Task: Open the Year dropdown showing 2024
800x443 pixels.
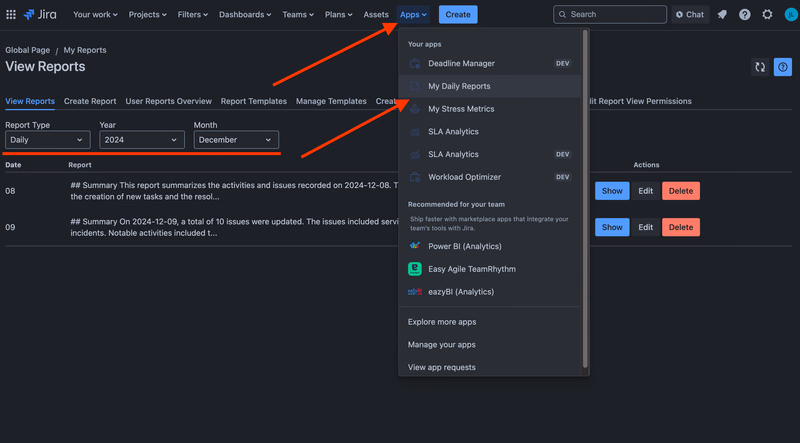Action: click(142, 140)
